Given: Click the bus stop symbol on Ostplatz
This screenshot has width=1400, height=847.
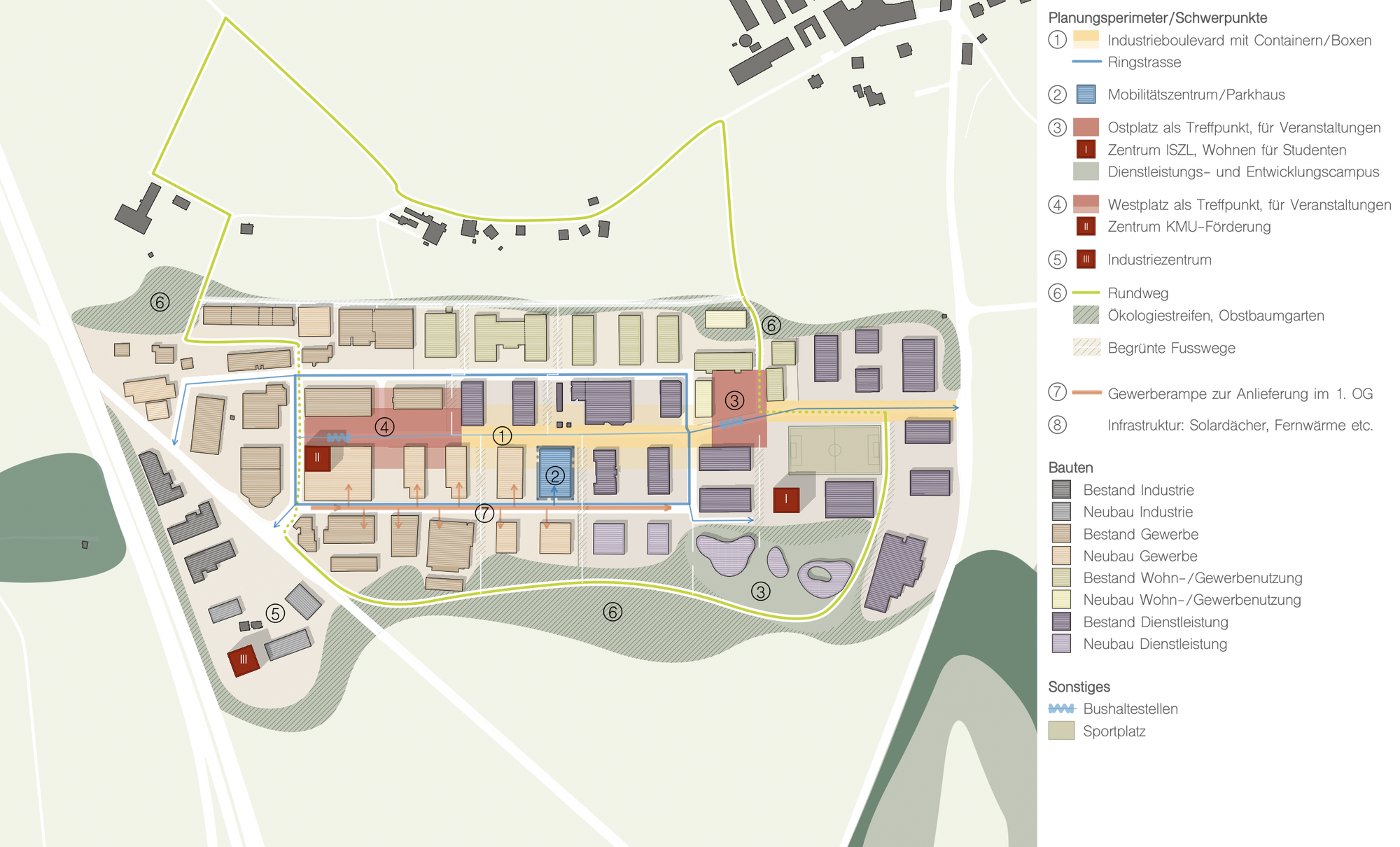Looking at the screenshot, I should click(731, 423).
